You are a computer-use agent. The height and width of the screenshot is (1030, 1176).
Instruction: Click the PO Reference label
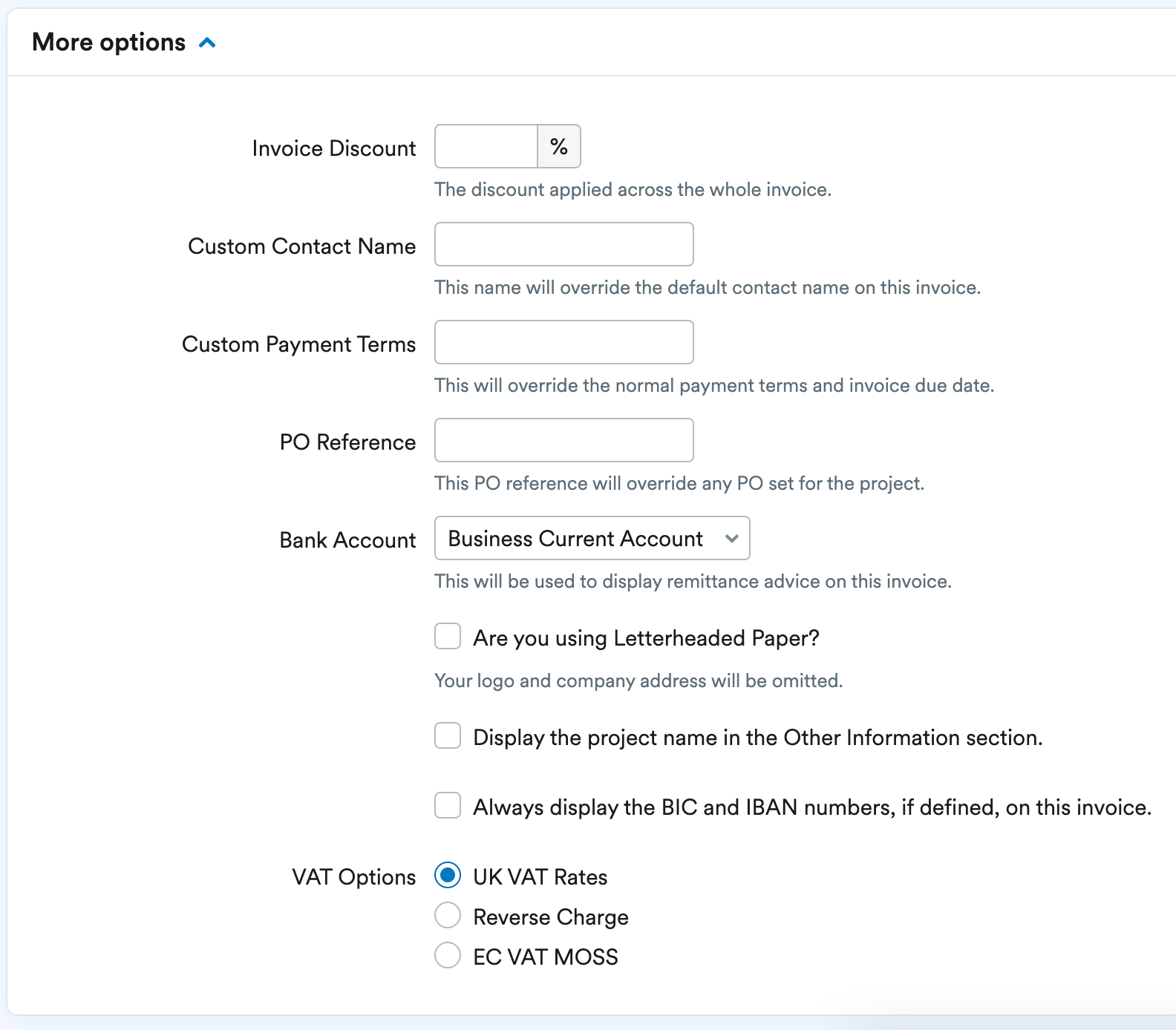347,442
